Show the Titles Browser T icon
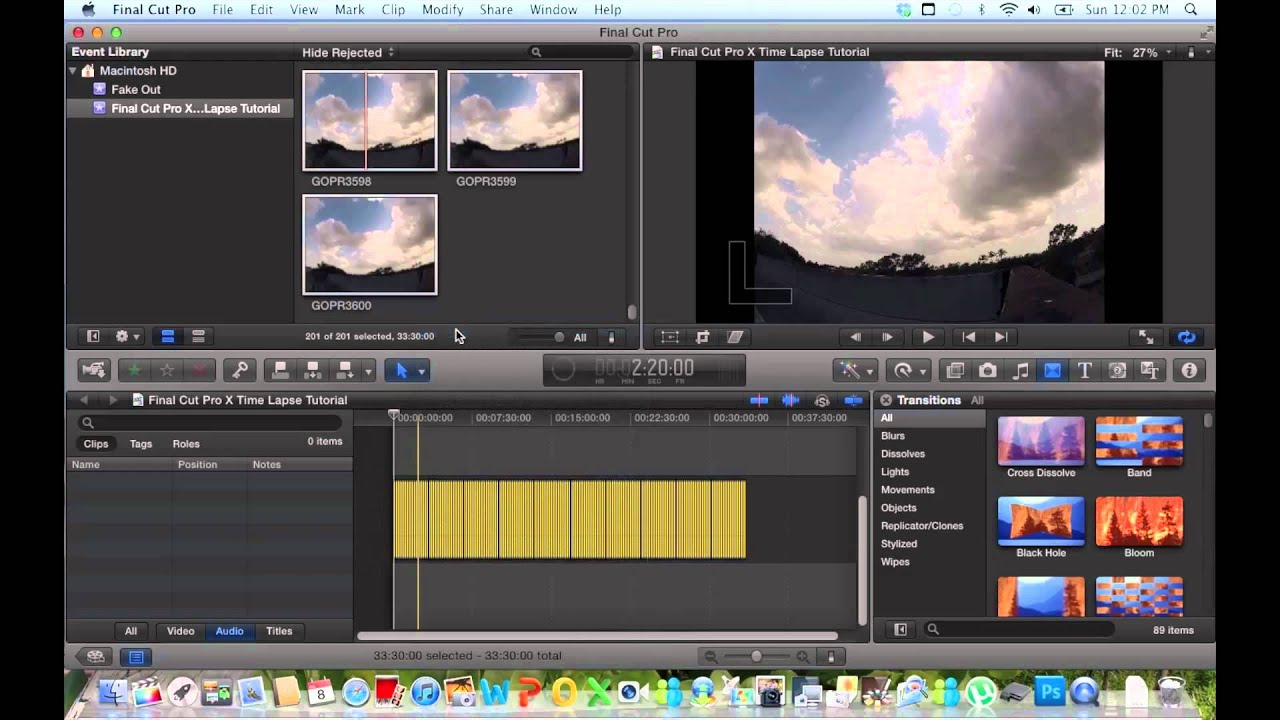The image size is (1280, 720). [x=1084, y=371]
